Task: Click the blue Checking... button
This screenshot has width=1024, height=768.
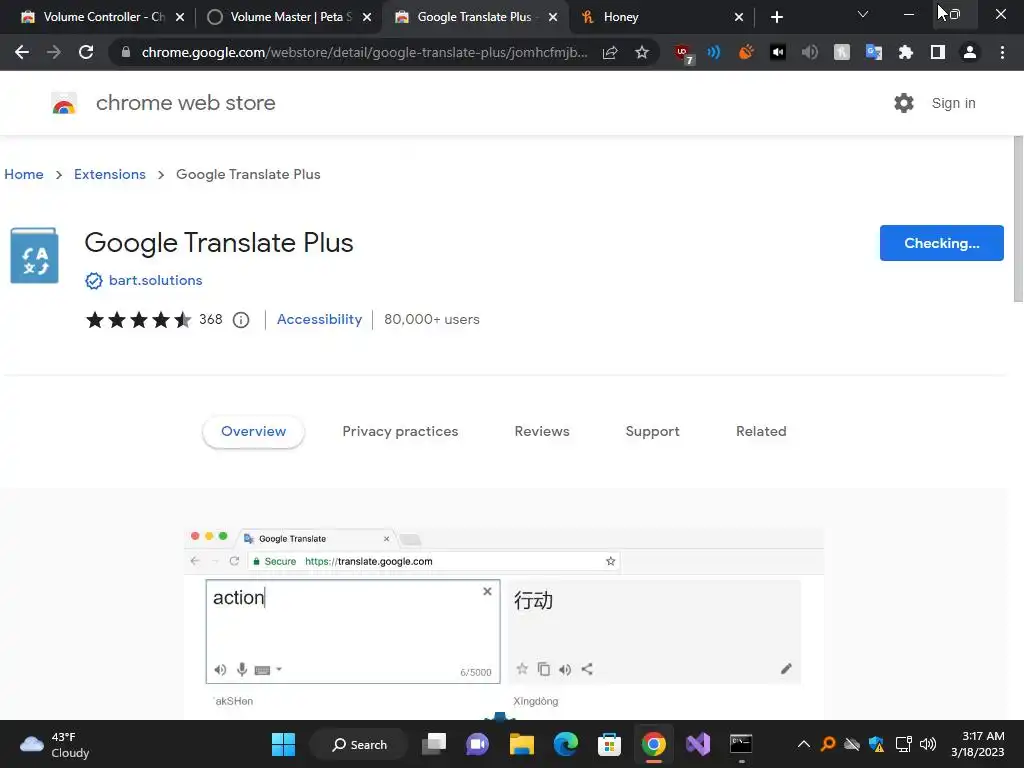Action: click(941, 243)
